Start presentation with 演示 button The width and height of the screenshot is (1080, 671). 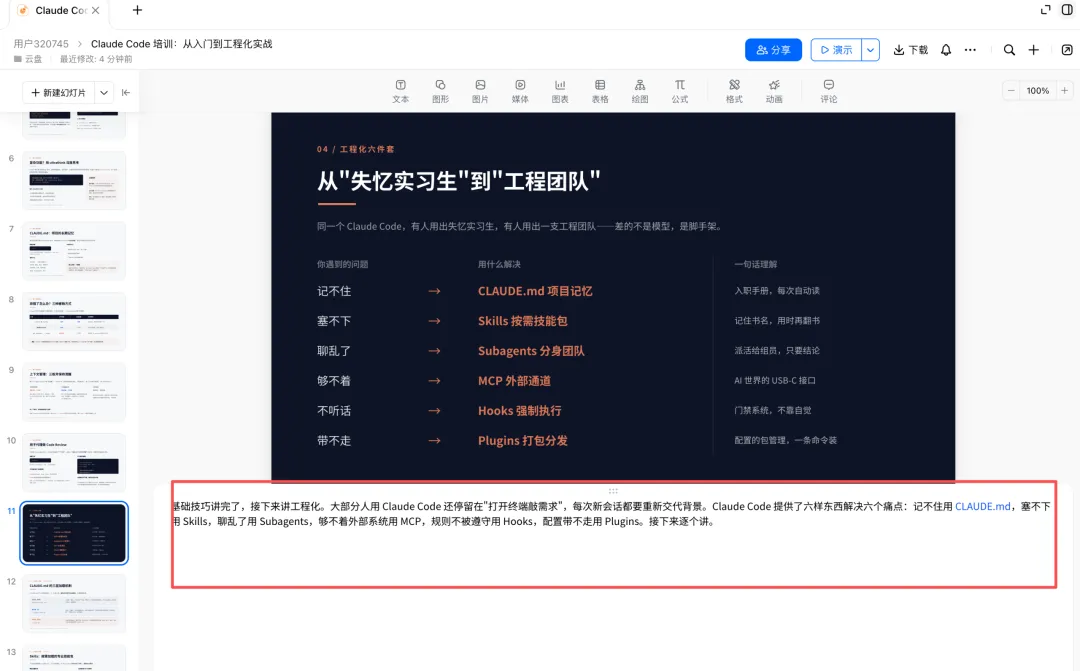coord(835,50)
